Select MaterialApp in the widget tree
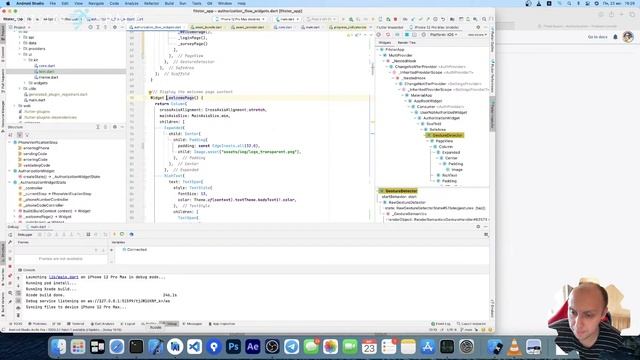 [x=421, y=95]
